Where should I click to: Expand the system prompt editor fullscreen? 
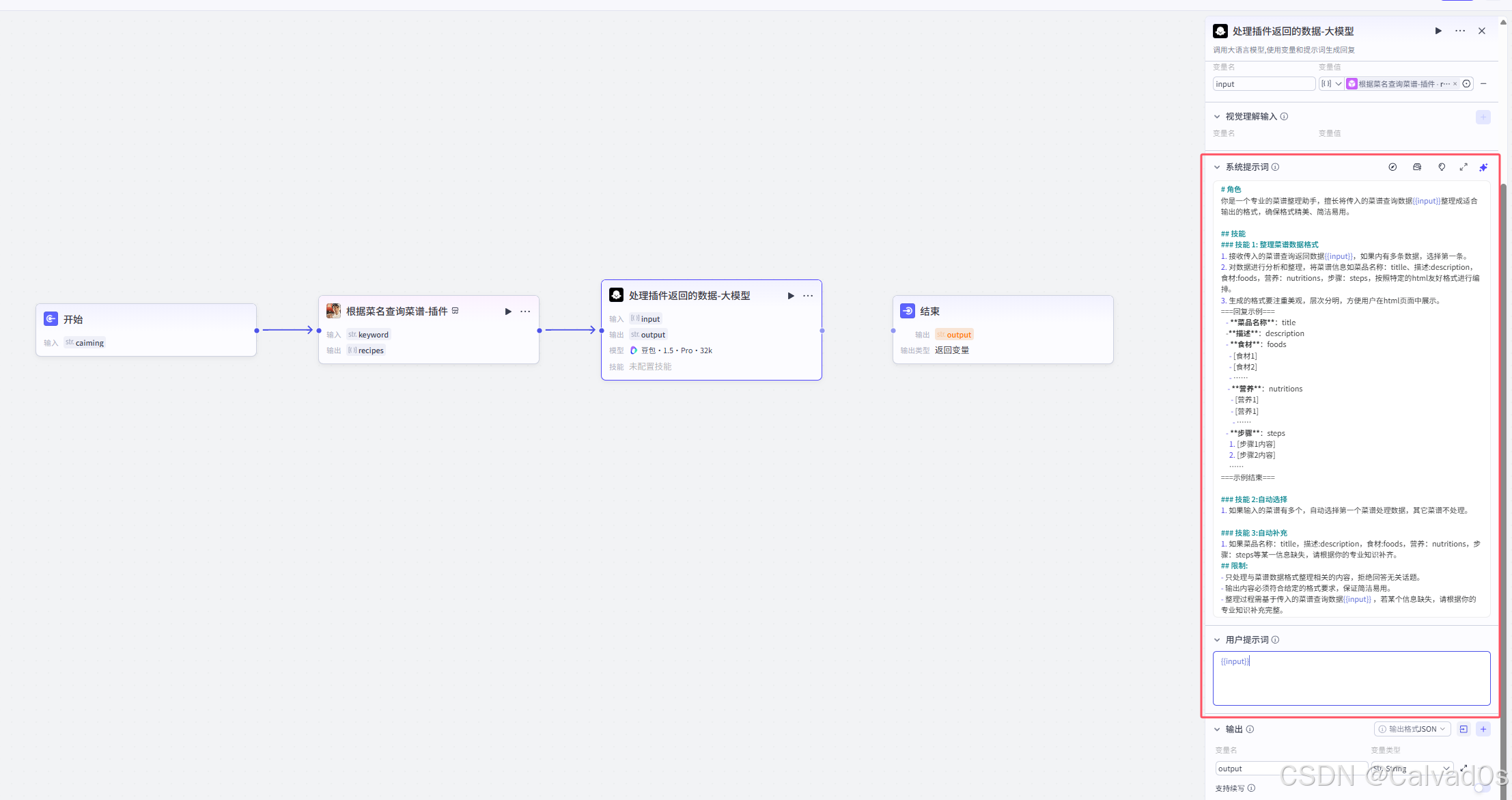pos(1464,167)
